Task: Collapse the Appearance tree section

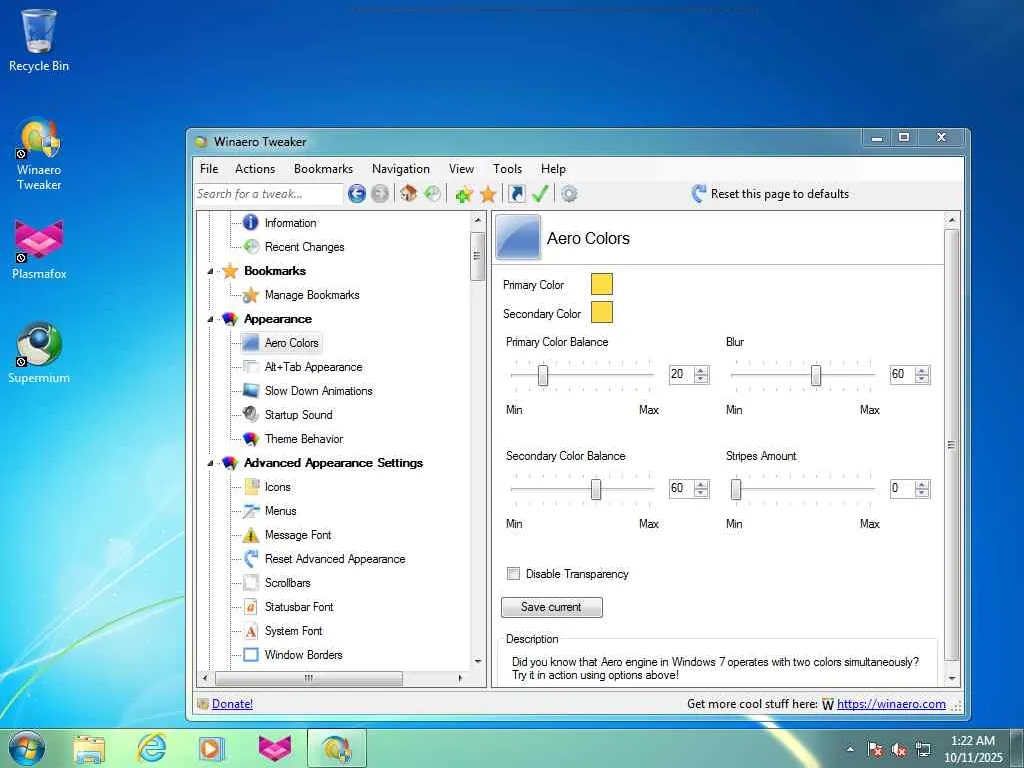Action: tap(210, 319)
